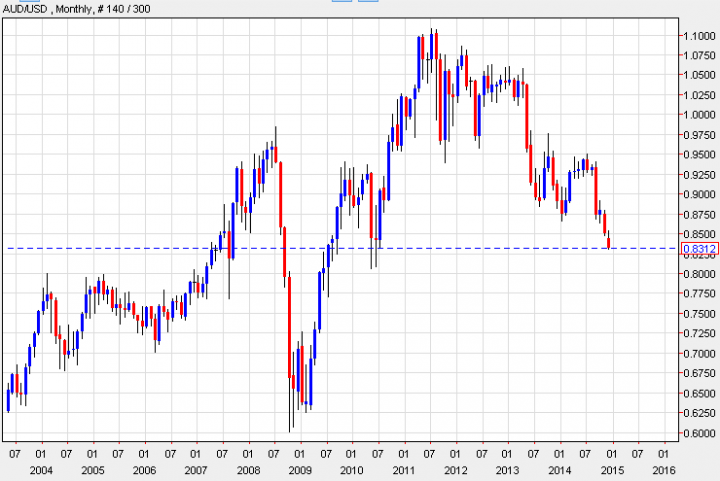Image resolution: width=720 pixels, height=481 pixels.
Task: Click the 2014 year label
Action: (560, 470)
